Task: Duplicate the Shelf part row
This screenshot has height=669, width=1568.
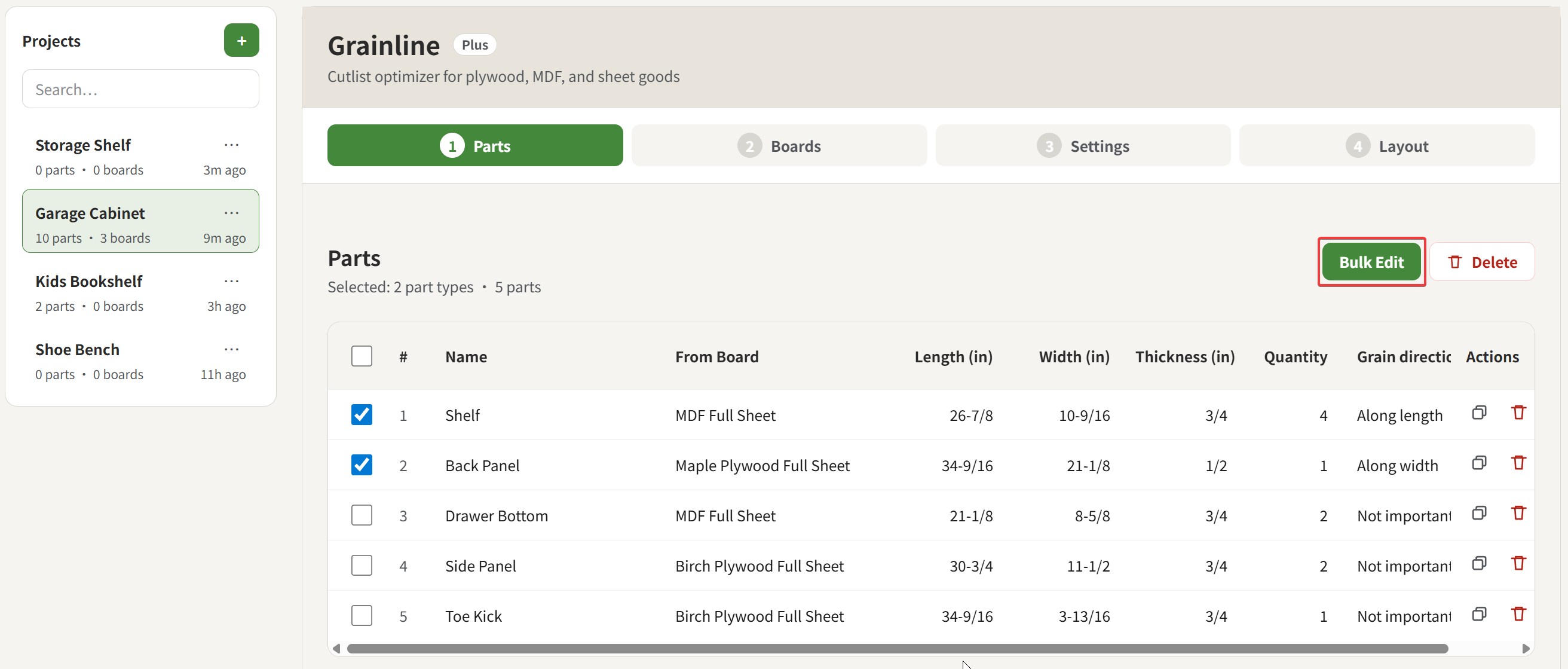Action: coord(1478,413)
